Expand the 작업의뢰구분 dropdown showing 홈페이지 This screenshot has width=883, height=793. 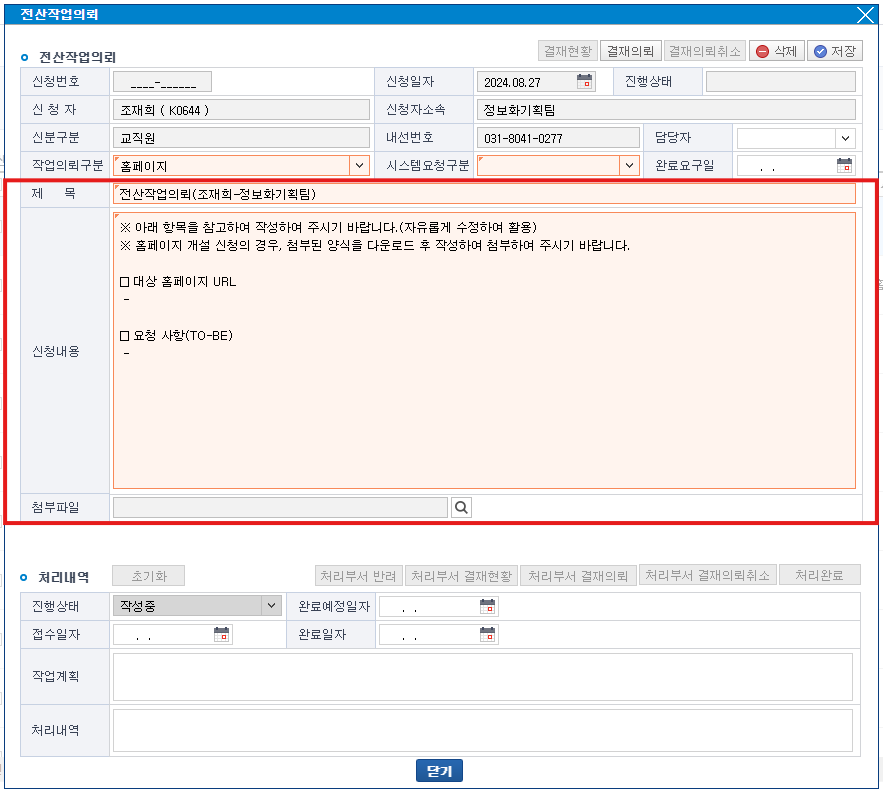click(359, 166)
